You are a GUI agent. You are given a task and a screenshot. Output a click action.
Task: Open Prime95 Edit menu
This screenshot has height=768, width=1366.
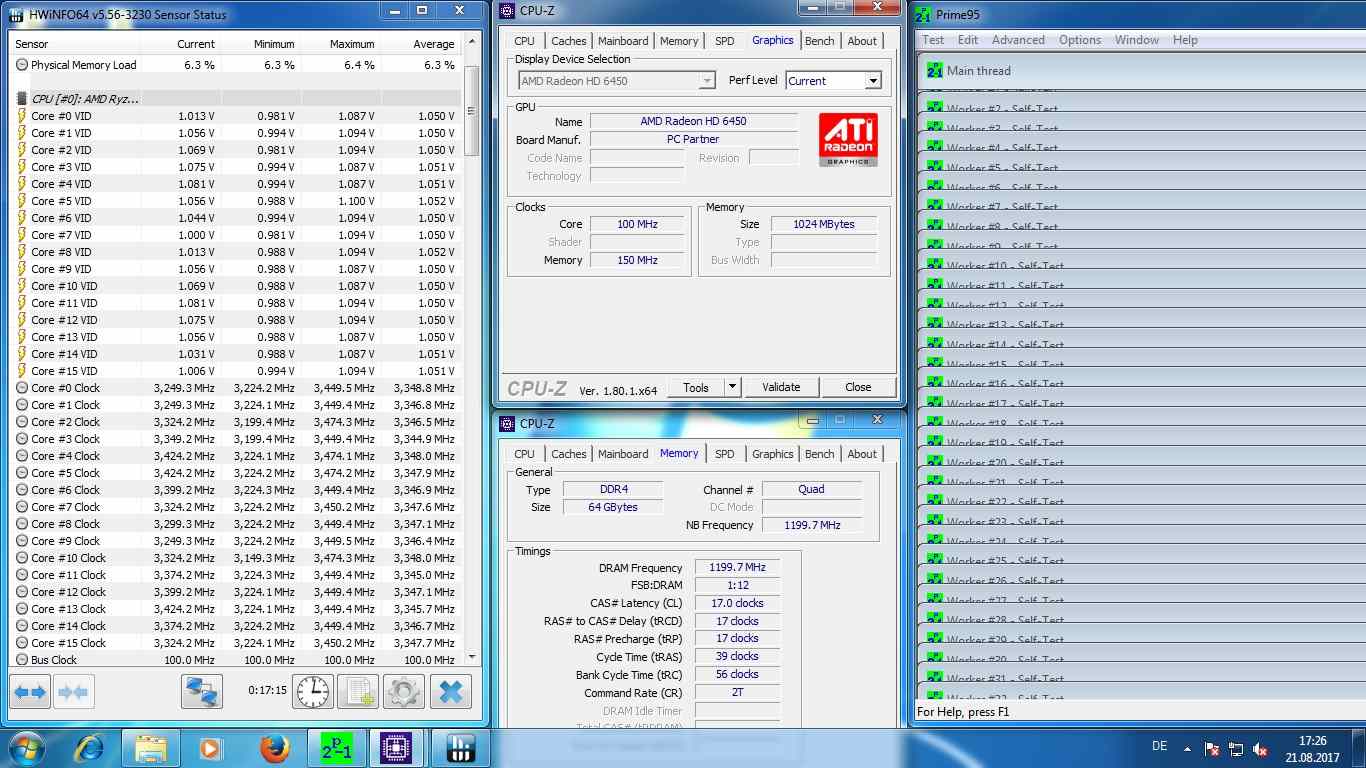click(968, 40)
